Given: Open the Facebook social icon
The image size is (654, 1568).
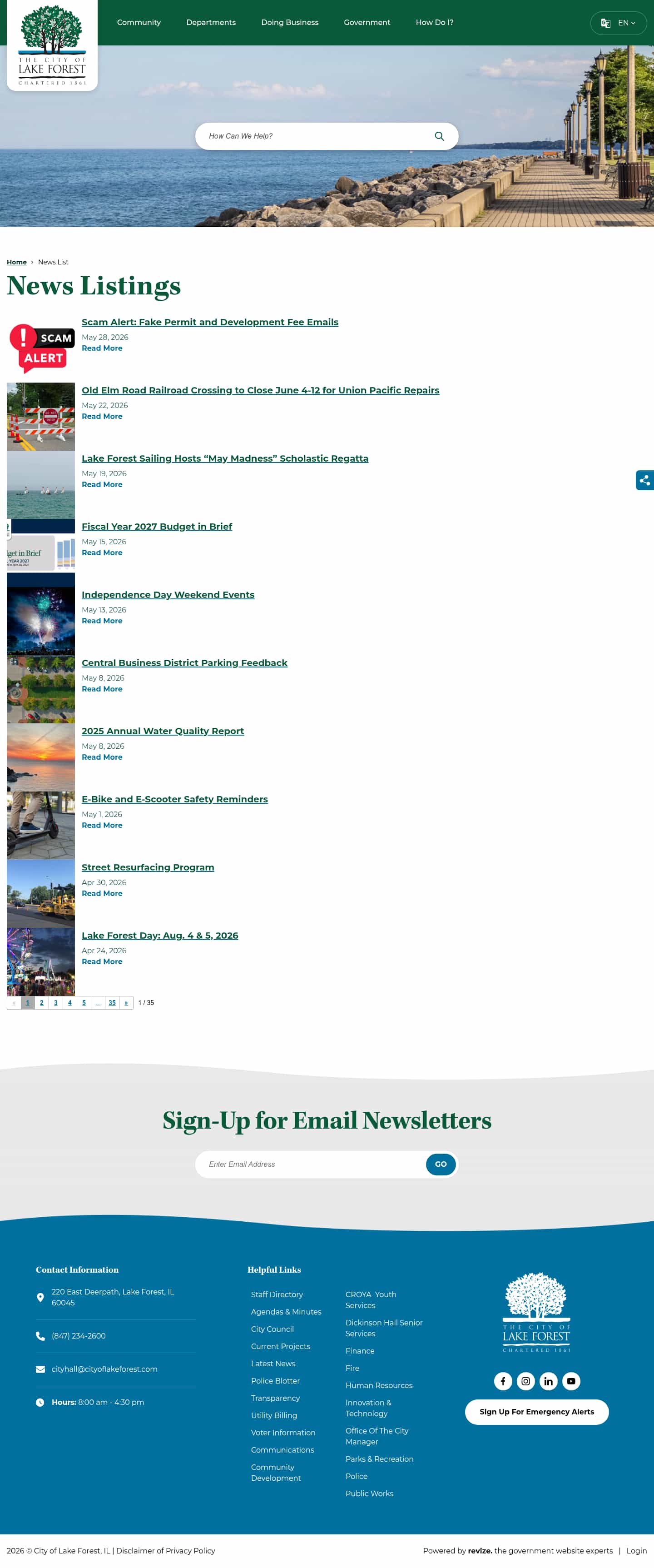Looking at the screenshot, I should (x=502, y=1381).
